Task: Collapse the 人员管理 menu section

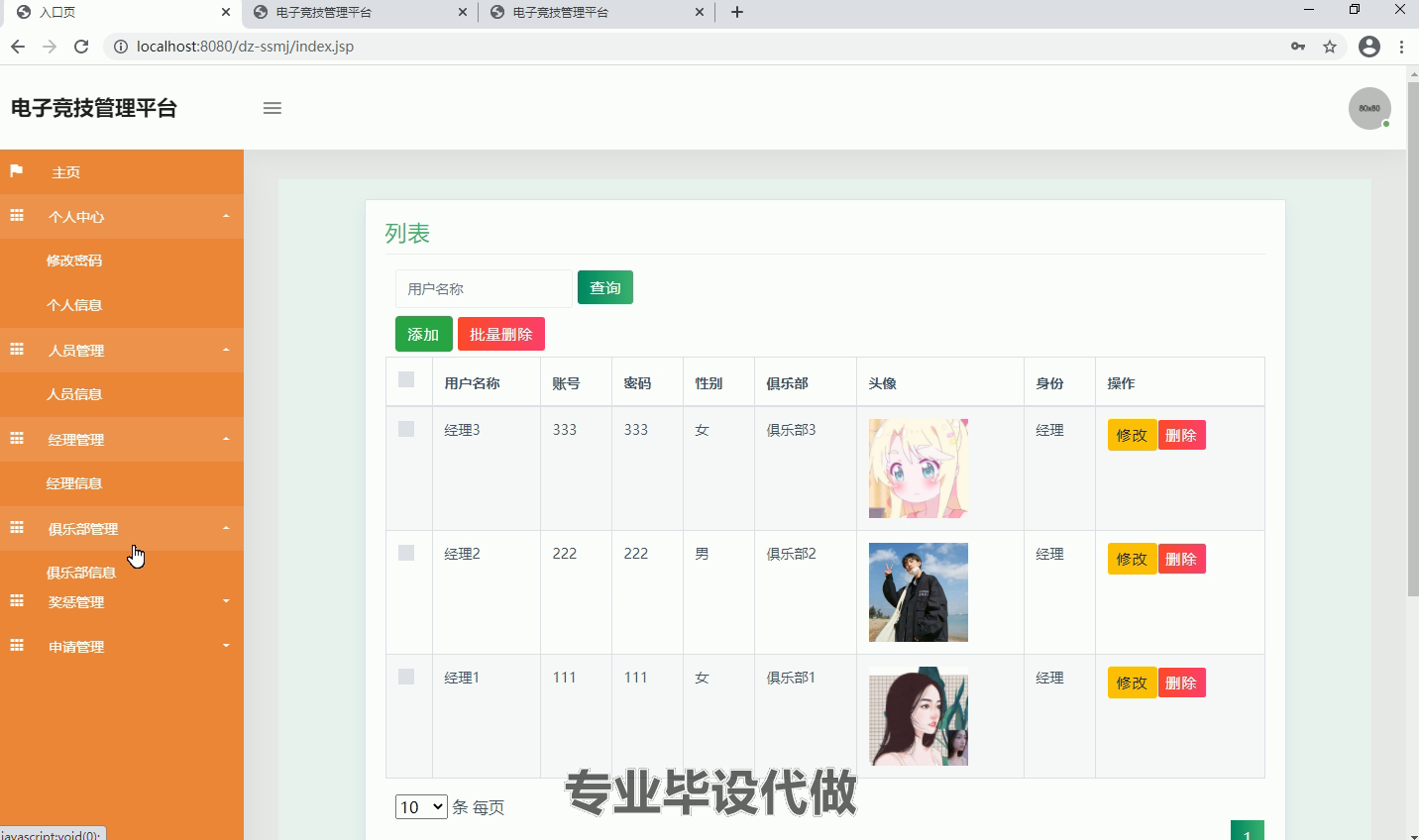Action: 226,350
